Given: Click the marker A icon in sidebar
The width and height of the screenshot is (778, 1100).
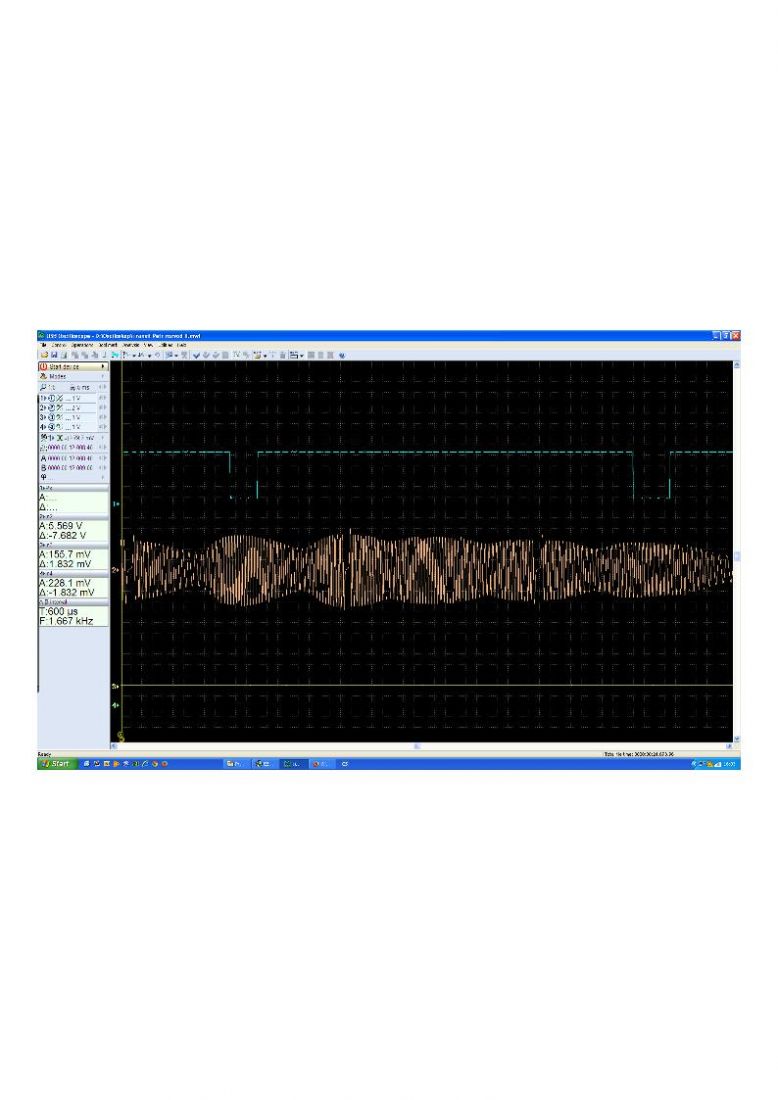Looking at the screenshot, I should [x=43, y=457].
